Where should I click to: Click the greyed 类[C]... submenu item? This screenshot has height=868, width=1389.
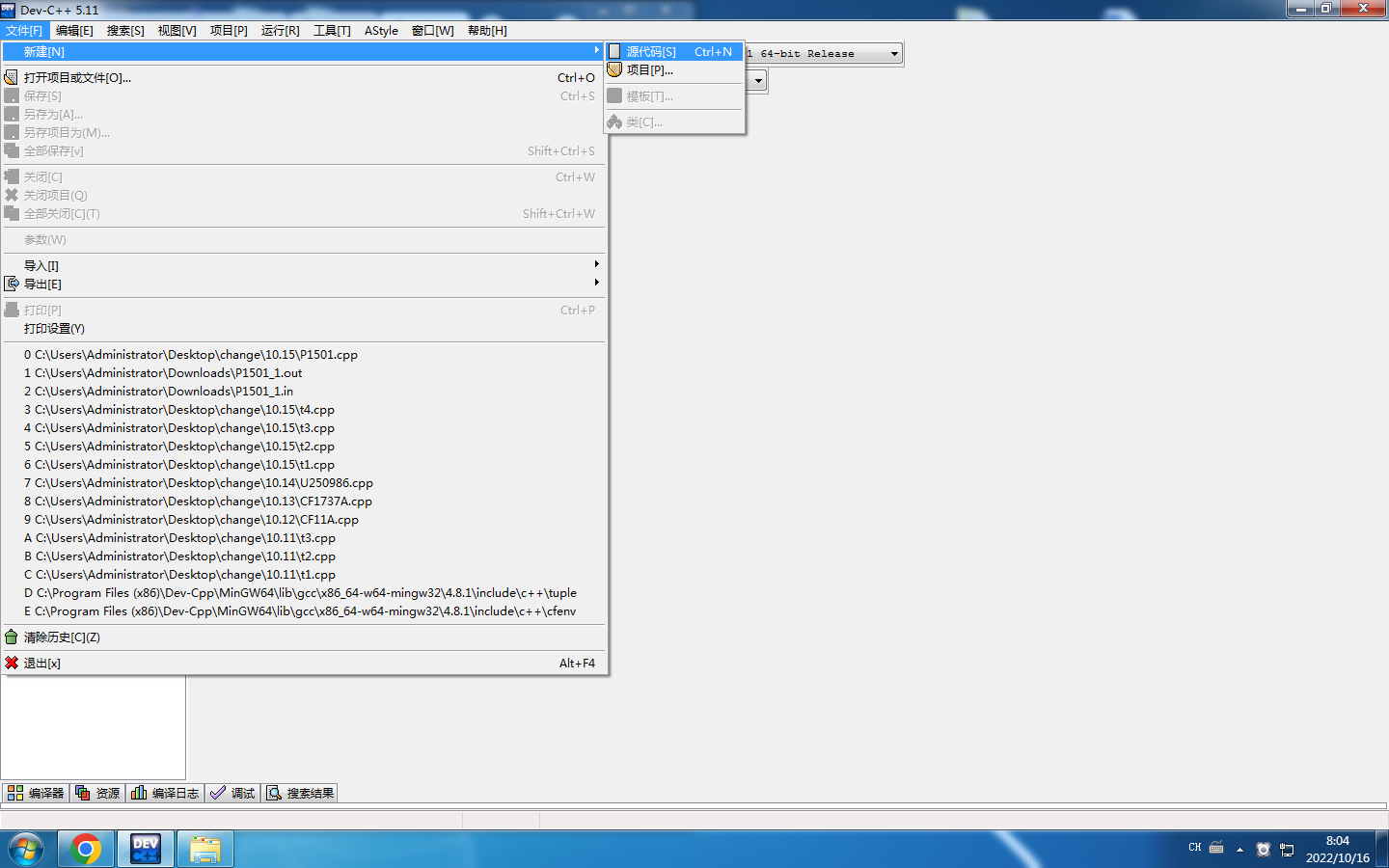(x=674, y=122)
